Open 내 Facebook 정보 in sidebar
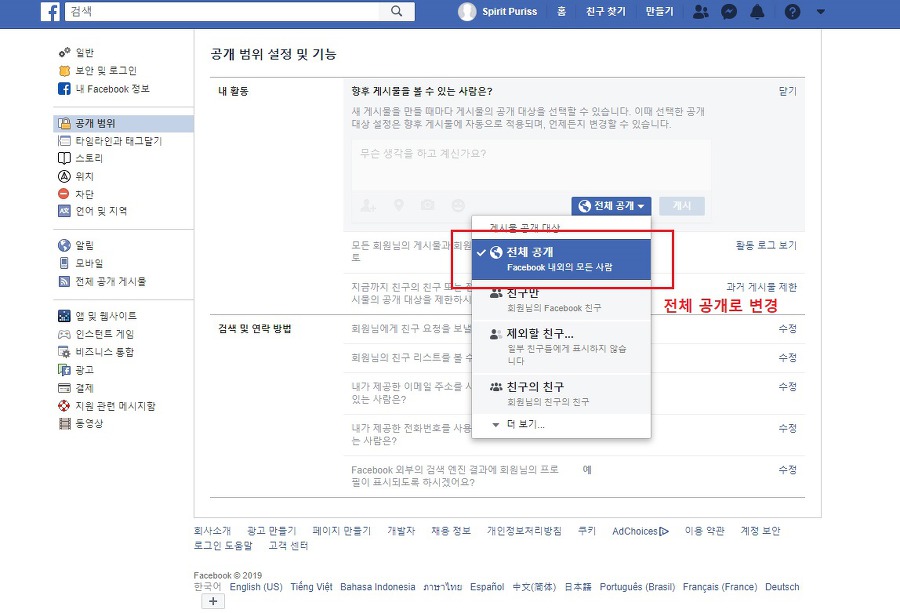 [x=112, y=89]
